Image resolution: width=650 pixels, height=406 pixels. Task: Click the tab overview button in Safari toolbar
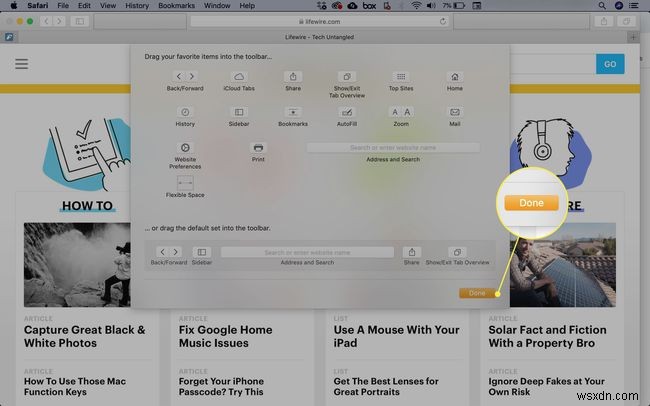pos(626,21)
